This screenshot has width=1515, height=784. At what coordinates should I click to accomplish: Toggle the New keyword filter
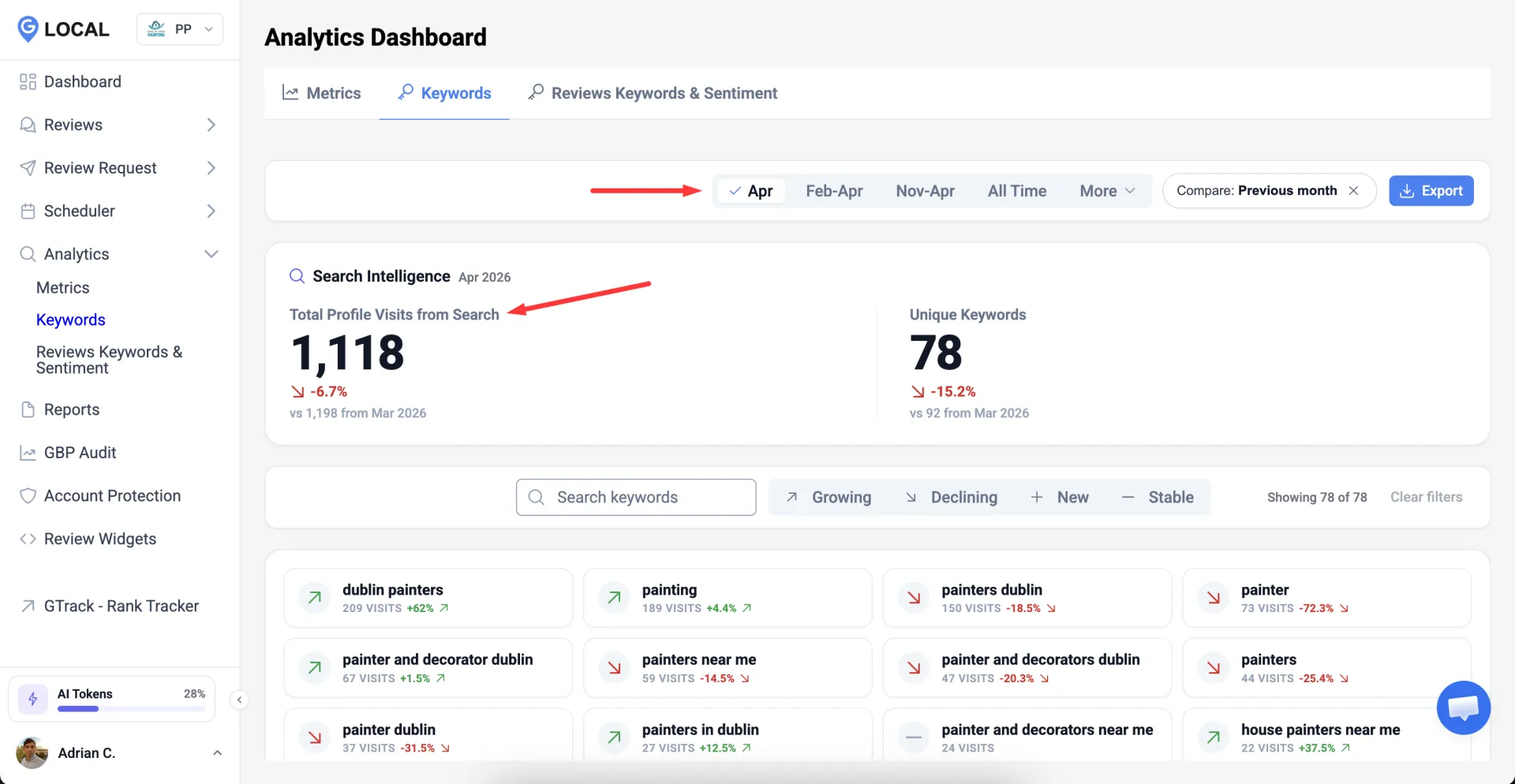click(1060, 497)
